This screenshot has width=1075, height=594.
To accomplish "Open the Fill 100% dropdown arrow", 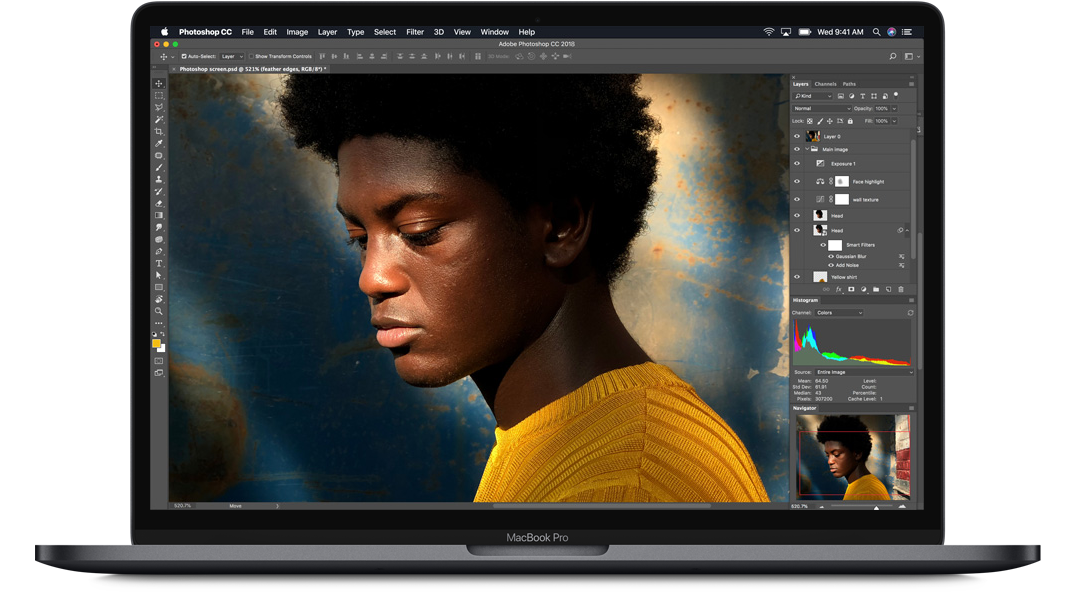I will (x=894, y=121).
